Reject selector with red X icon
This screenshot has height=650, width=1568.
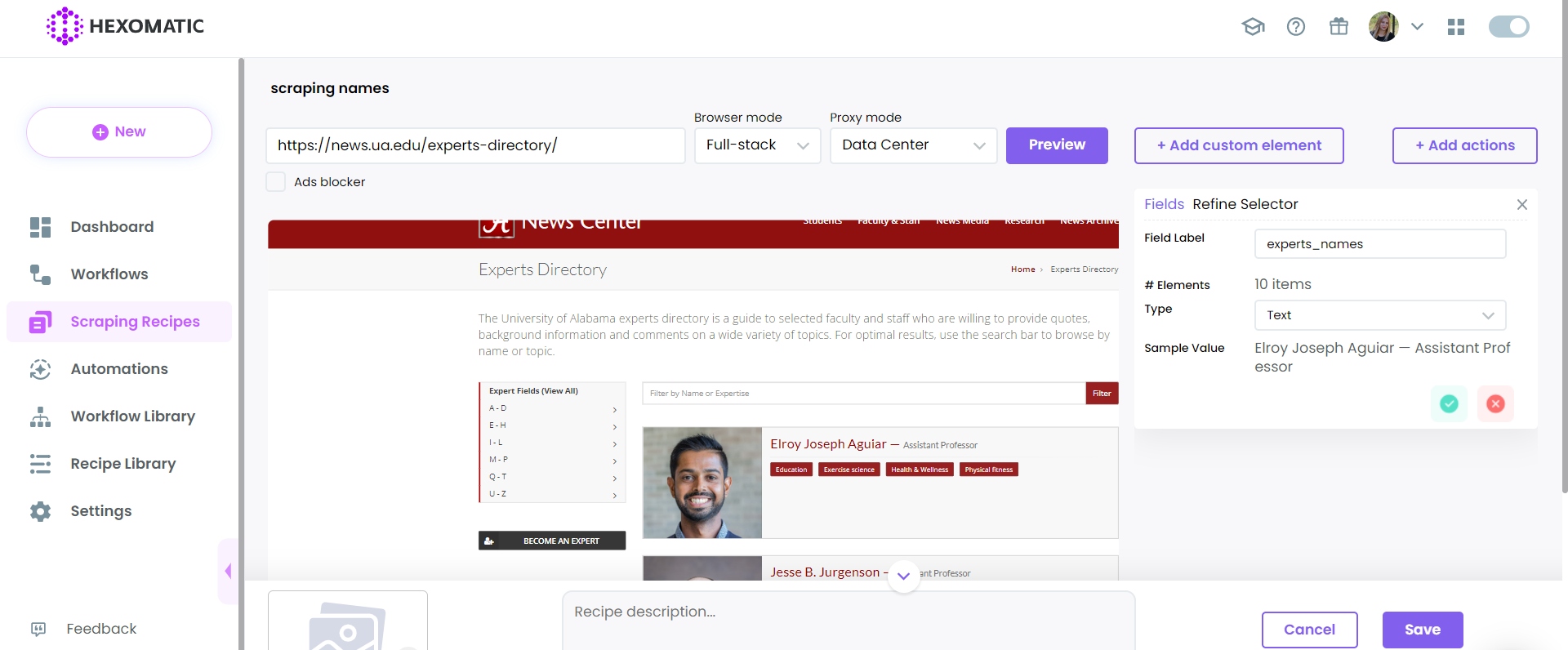click(x=1495, y=403)
